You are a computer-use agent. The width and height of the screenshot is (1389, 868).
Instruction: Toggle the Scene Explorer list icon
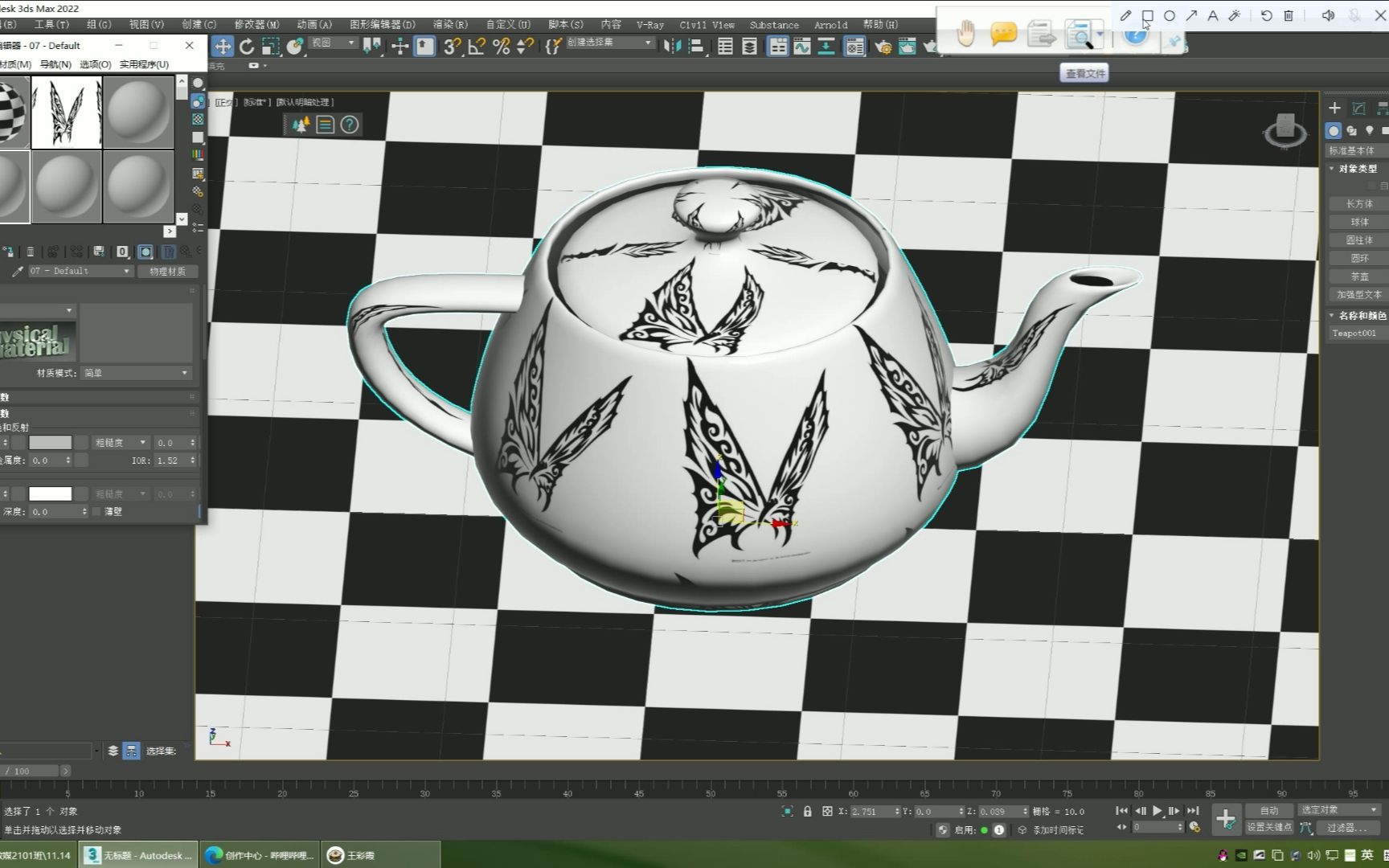coord(725,47)
